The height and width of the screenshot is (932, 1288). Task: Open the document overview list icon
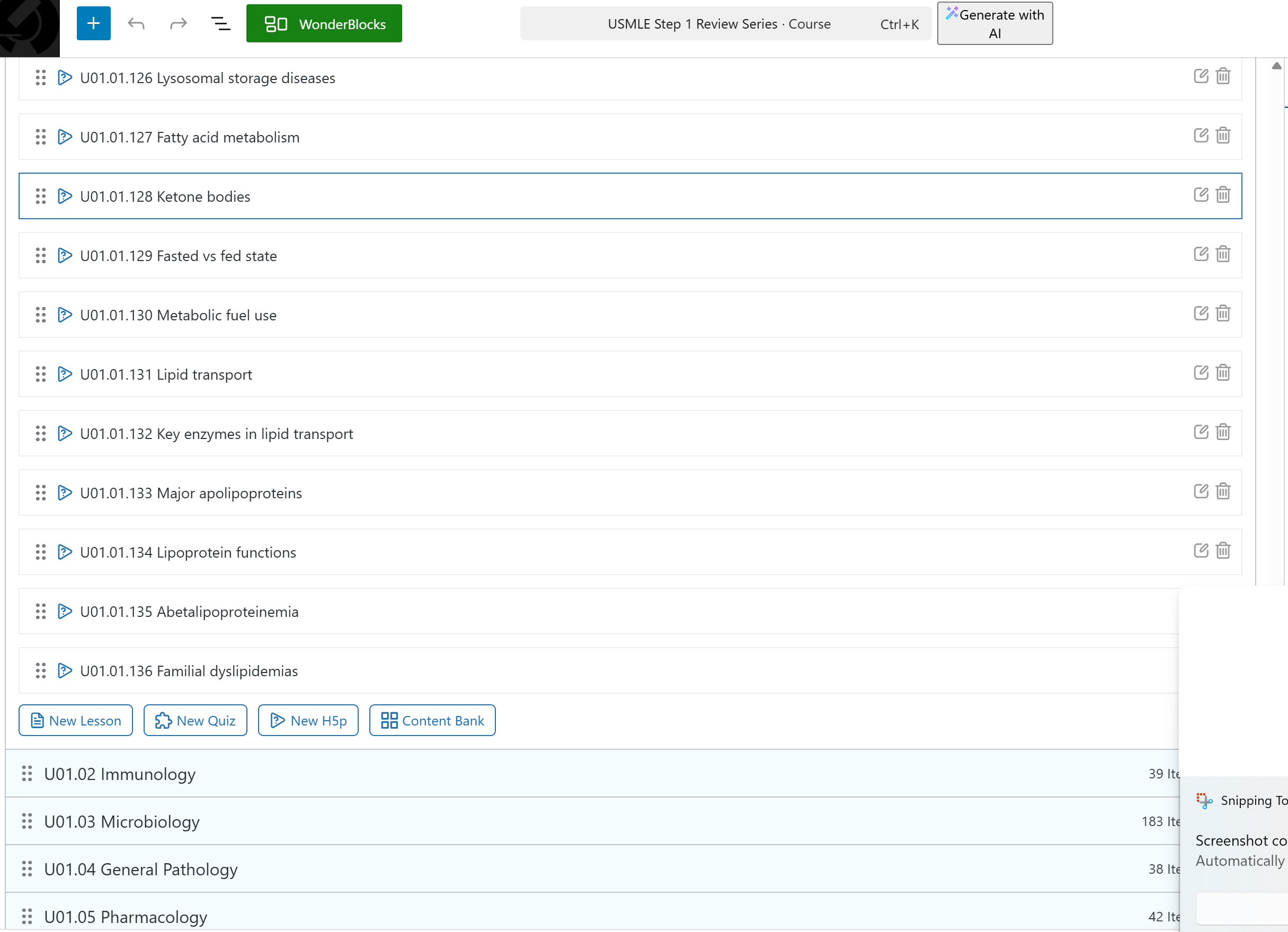(220, 23)
